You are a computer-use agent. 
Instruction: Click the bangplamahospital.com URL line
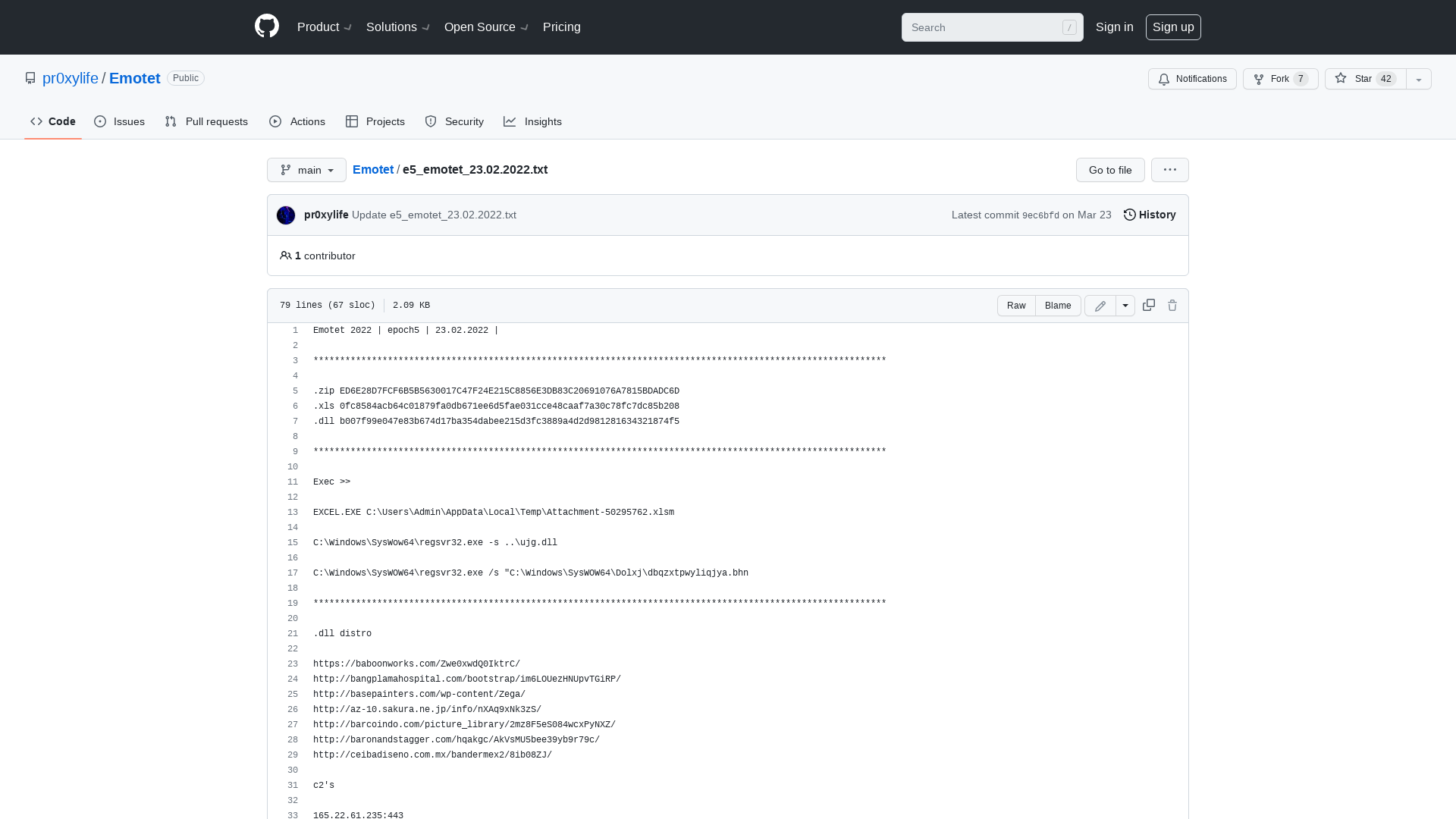click(x=467, y=679)
